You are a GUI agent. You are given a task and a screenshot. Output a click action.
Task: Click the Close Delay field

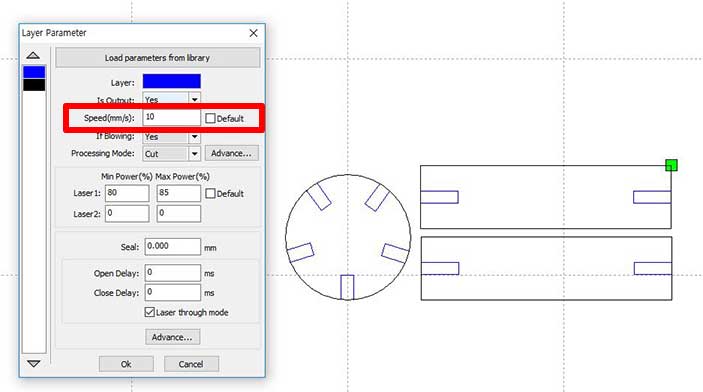(173, 292)
